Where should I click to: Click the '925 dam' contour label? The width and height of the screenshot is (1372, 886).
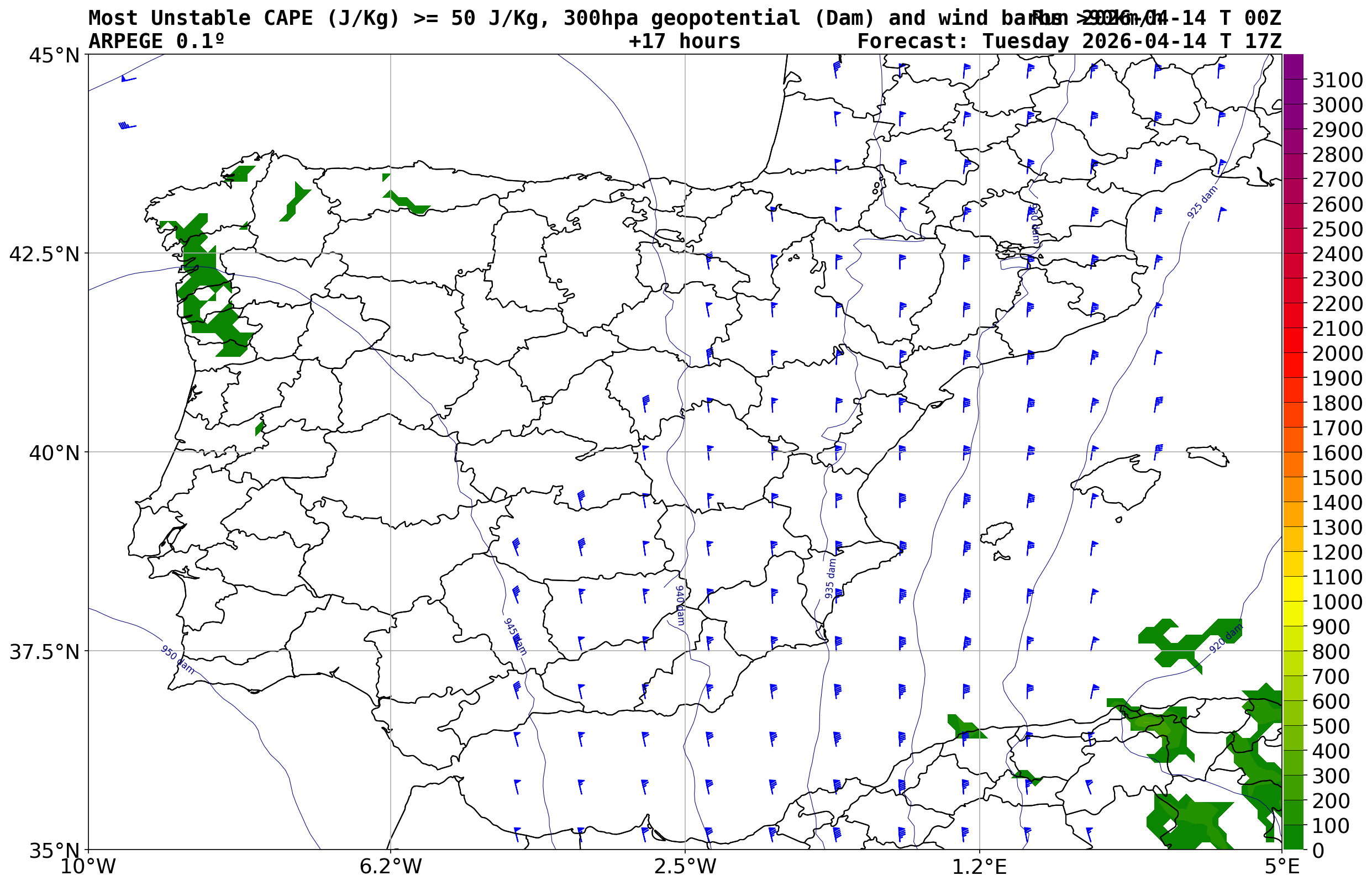tap(1202, 202)
